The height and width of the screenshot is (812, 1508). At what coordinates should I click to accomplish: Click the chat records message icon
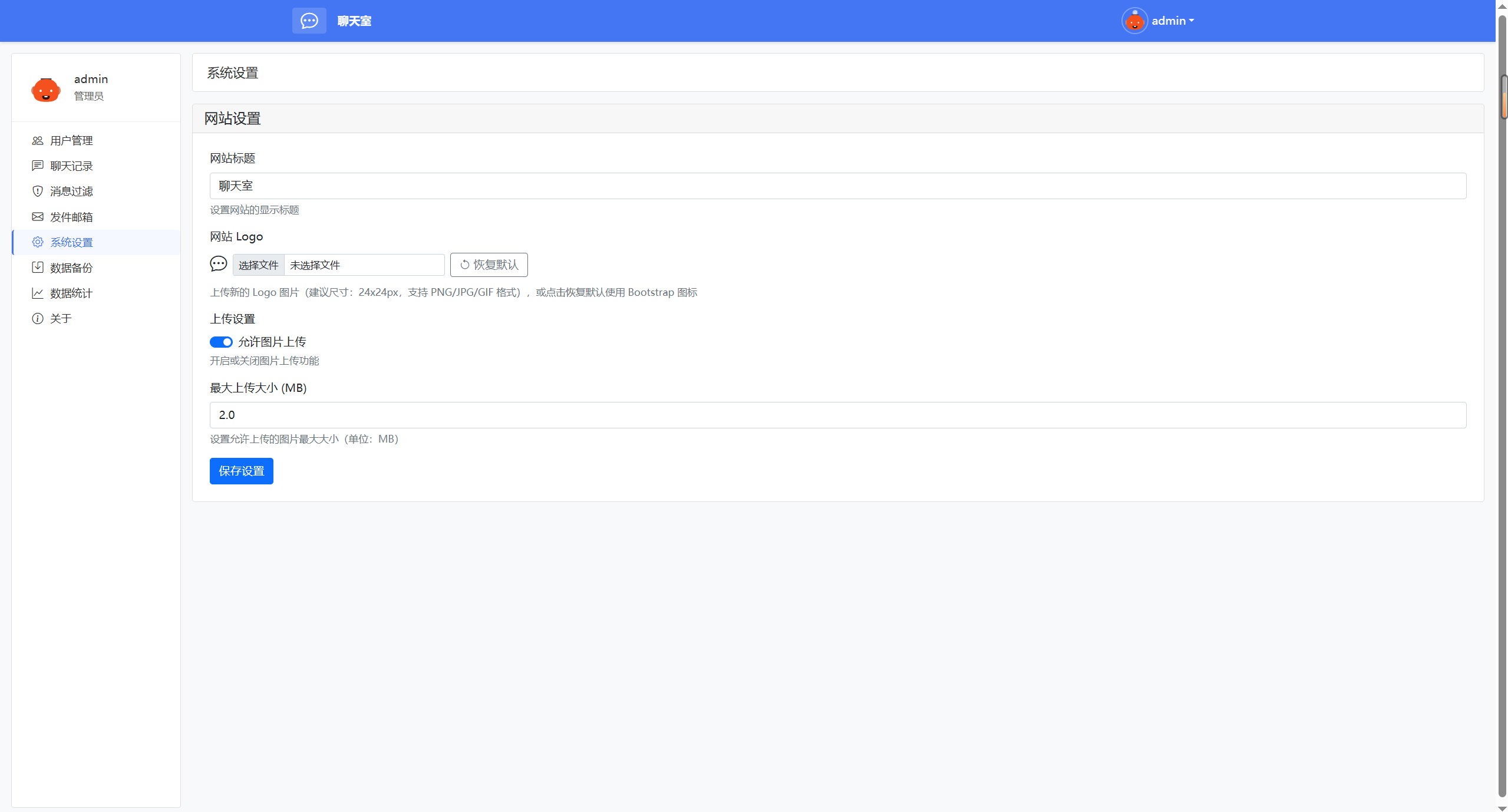pos(38,166)
